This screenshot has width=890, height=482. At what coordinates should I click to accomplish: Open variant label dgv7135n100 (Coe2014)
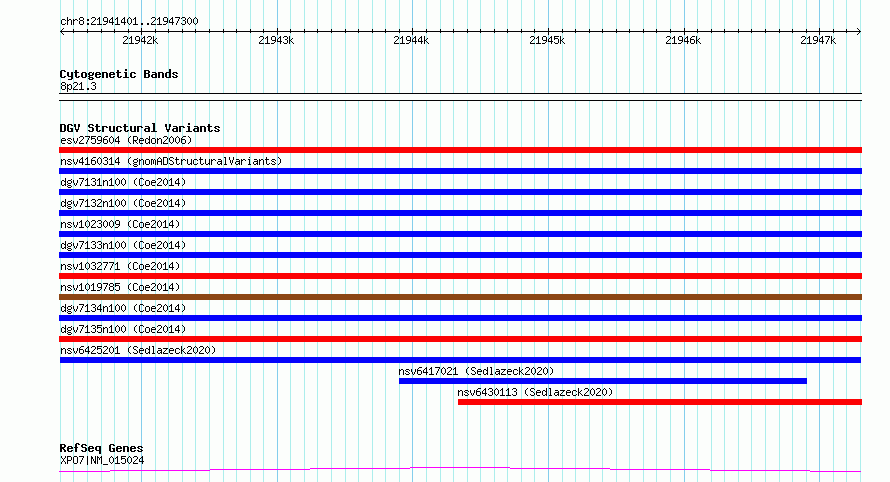click(x=123, y=329)
